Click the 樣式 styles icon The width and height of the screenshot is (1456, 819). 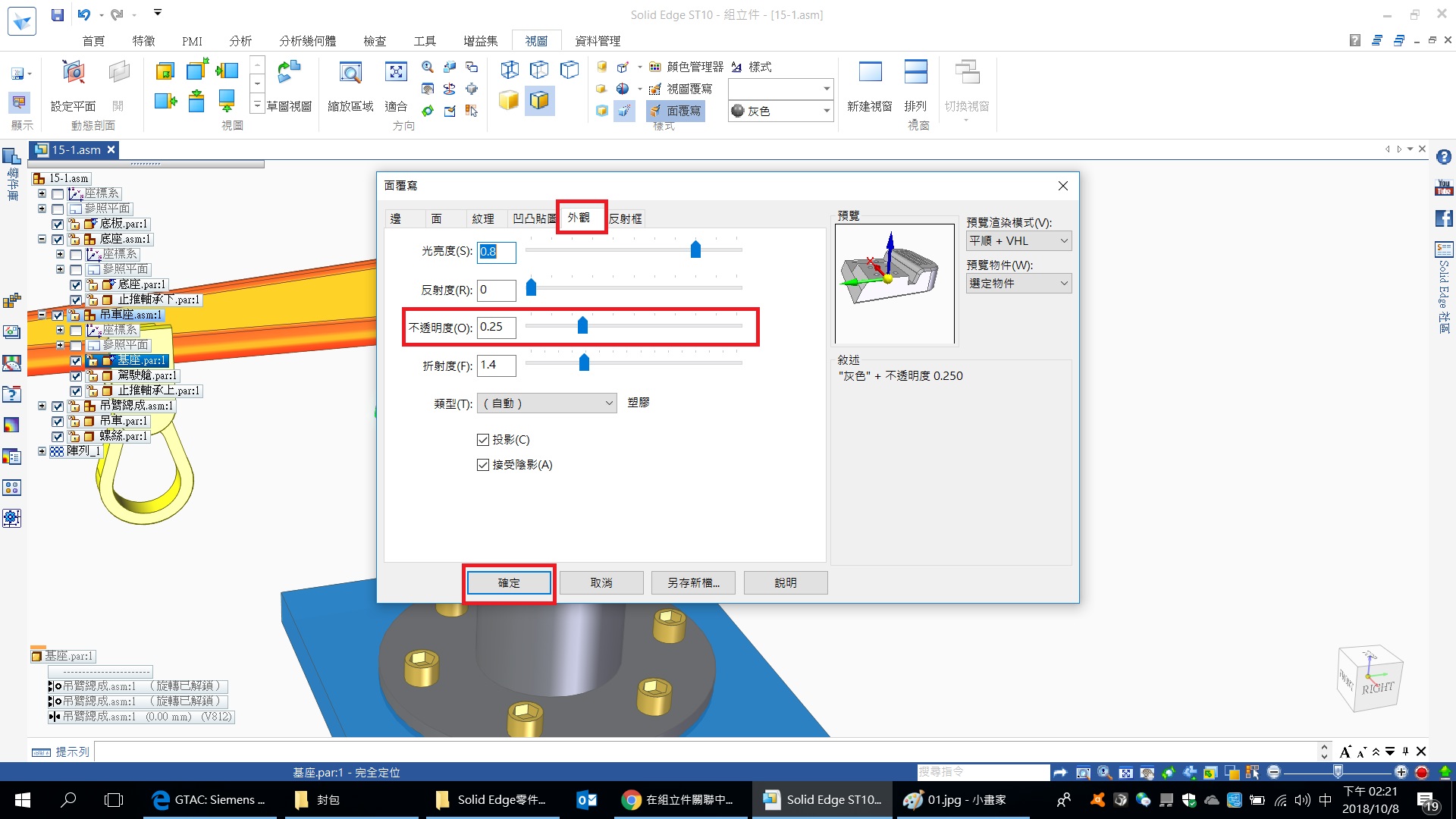(752, 67)
